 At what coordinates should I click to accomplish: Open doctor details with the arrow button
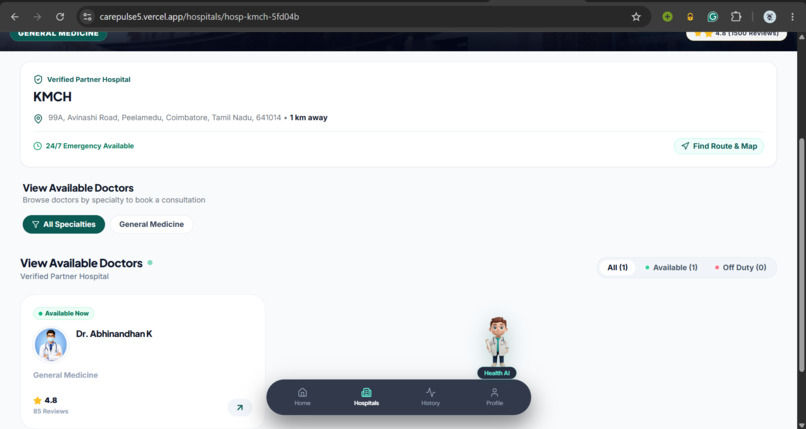click(240, 407)
